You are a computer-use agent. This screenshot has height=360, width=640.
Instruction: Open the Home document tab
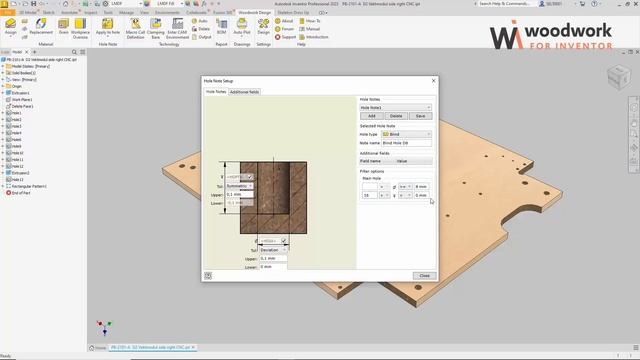pyautogui.click(x=98, y=348)
